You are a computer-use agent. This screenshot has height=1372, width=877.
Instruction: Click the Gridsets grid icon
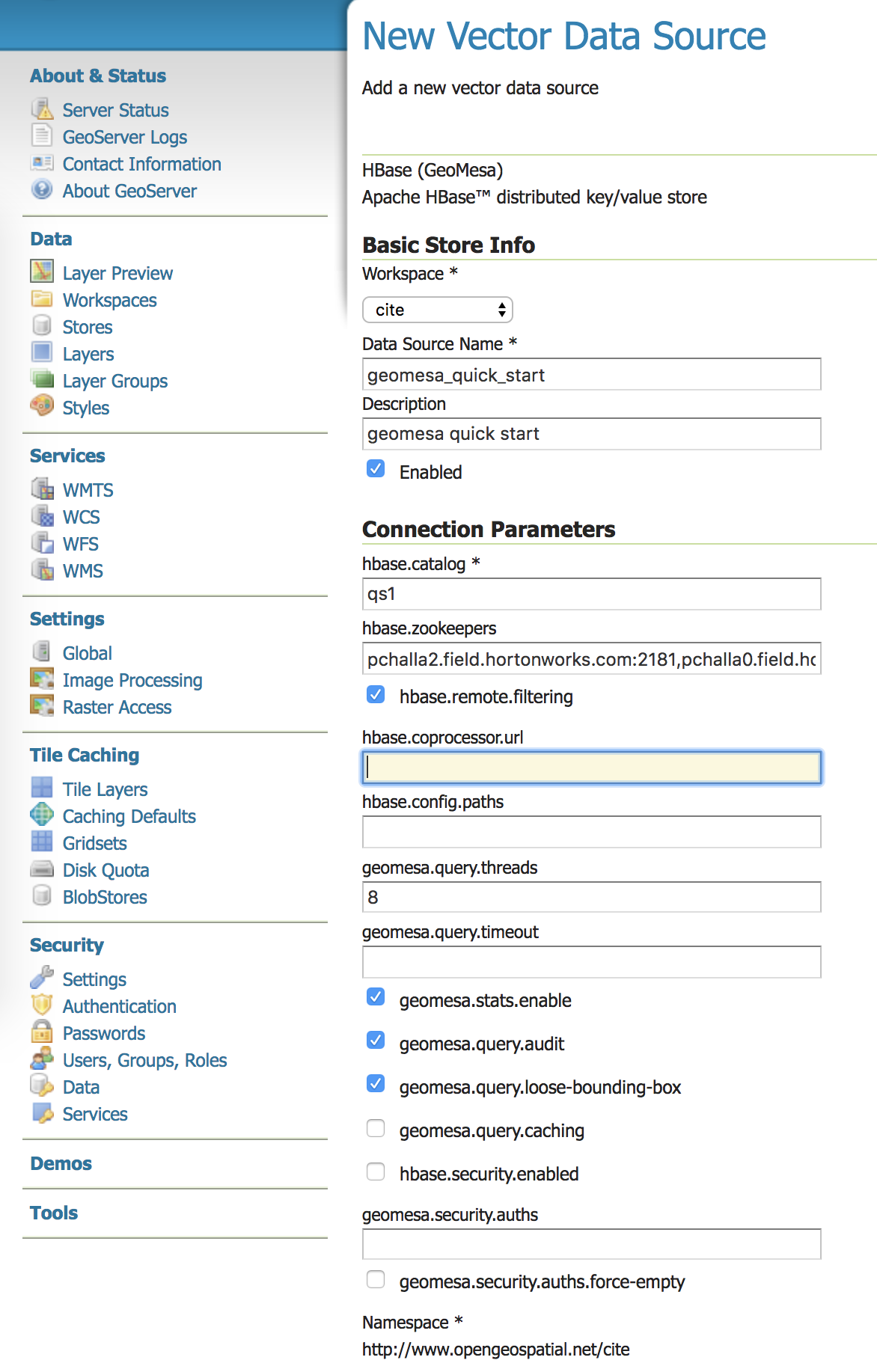pyautogui.click(x=42, y=842)
